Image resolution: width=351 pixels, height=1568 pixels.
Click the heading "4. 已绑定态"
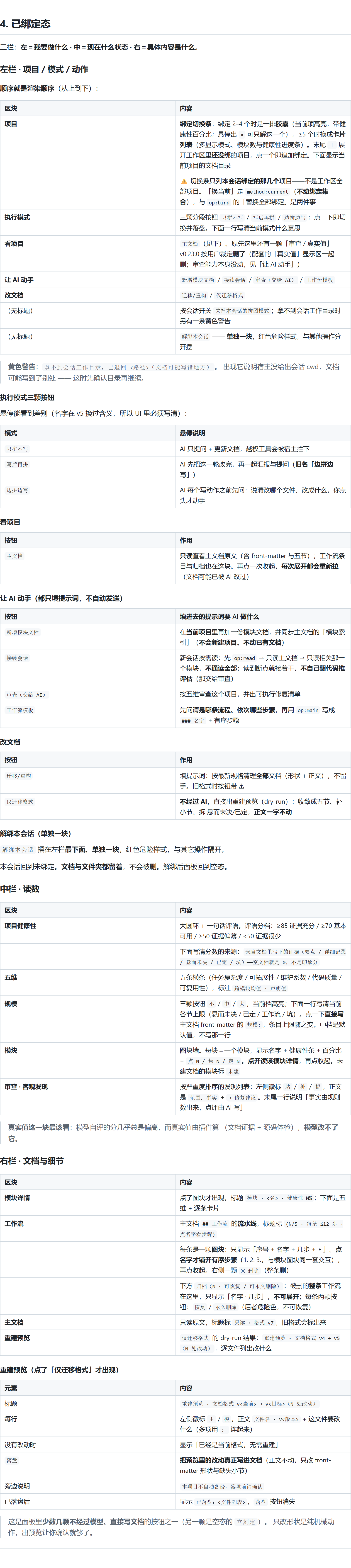click(26, 24)
